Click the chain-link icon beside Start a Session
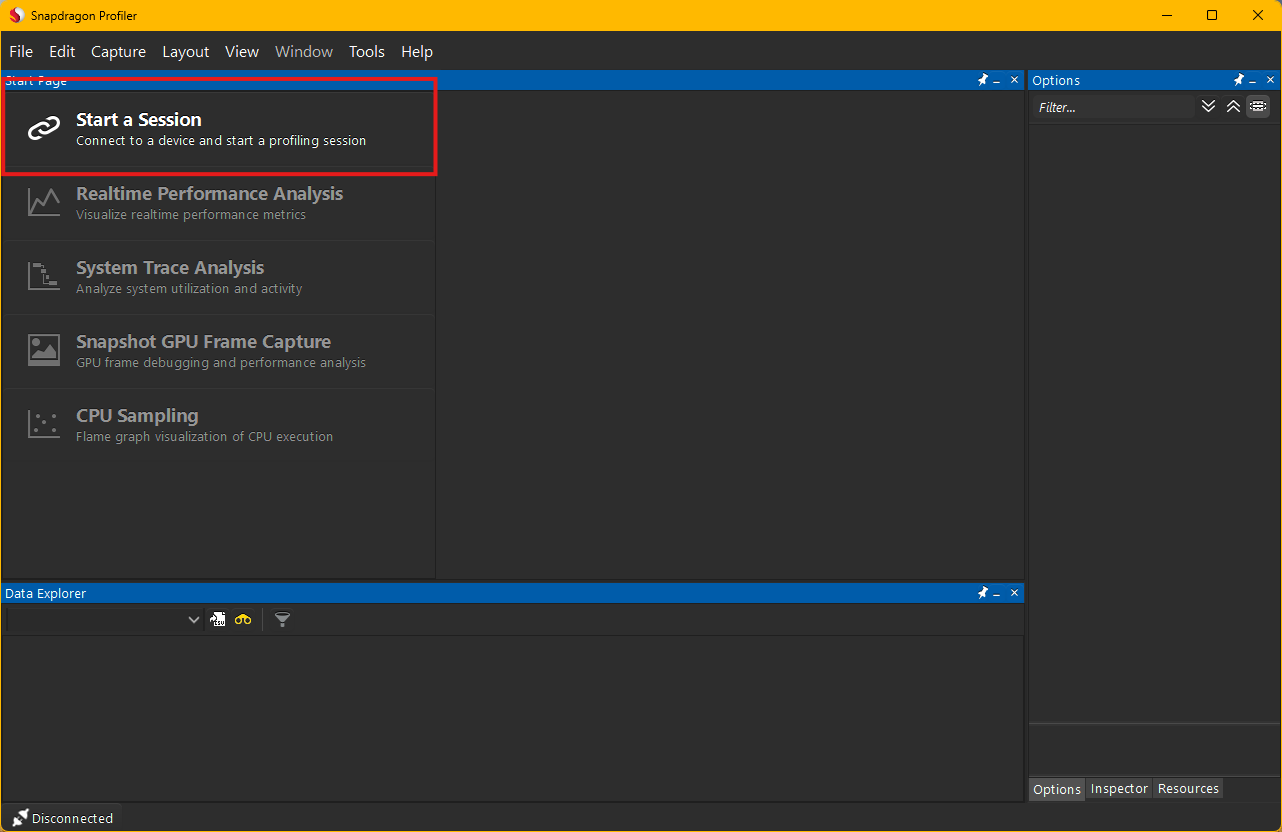1282x832 pixels. point(44,129)
